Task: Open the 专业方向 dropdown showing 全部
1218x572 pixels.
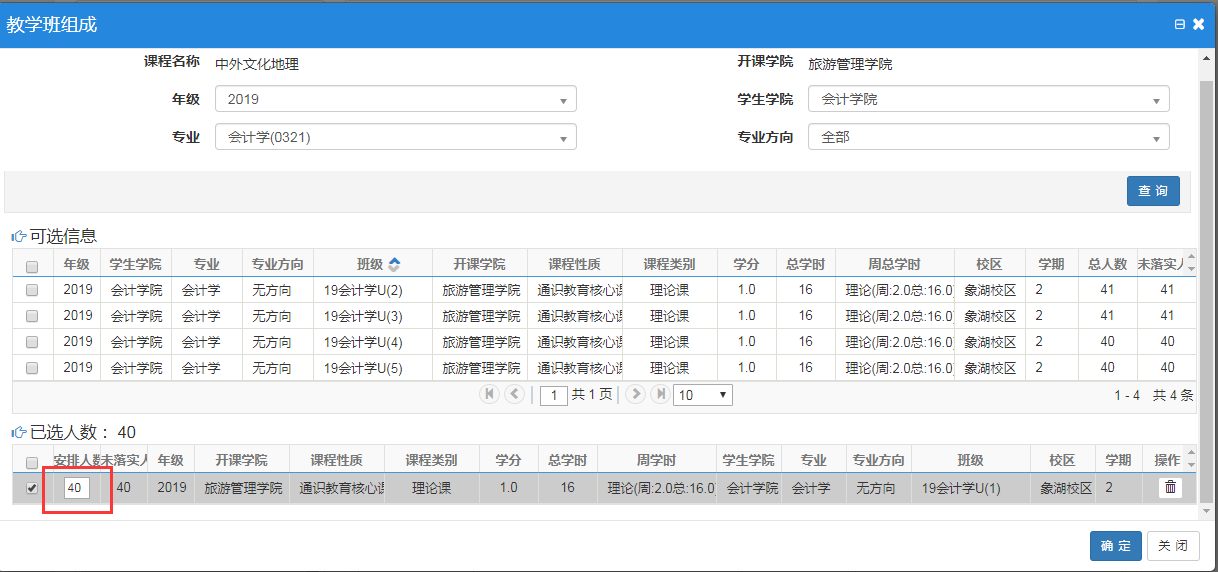Action: click(x=988, y=138)
